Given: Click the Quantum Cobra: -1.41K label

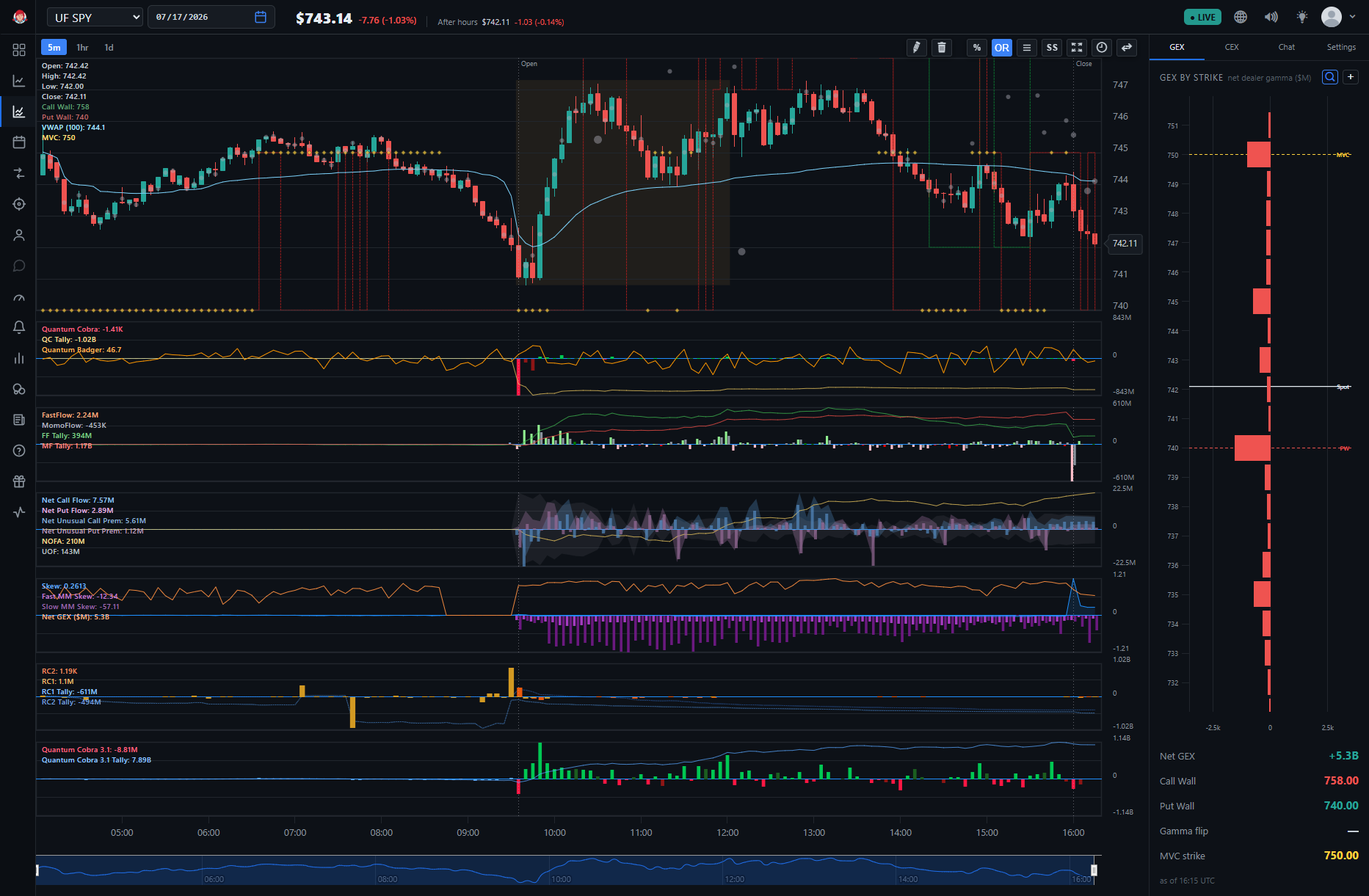Looking at the screenshot, I should [82, 329].
